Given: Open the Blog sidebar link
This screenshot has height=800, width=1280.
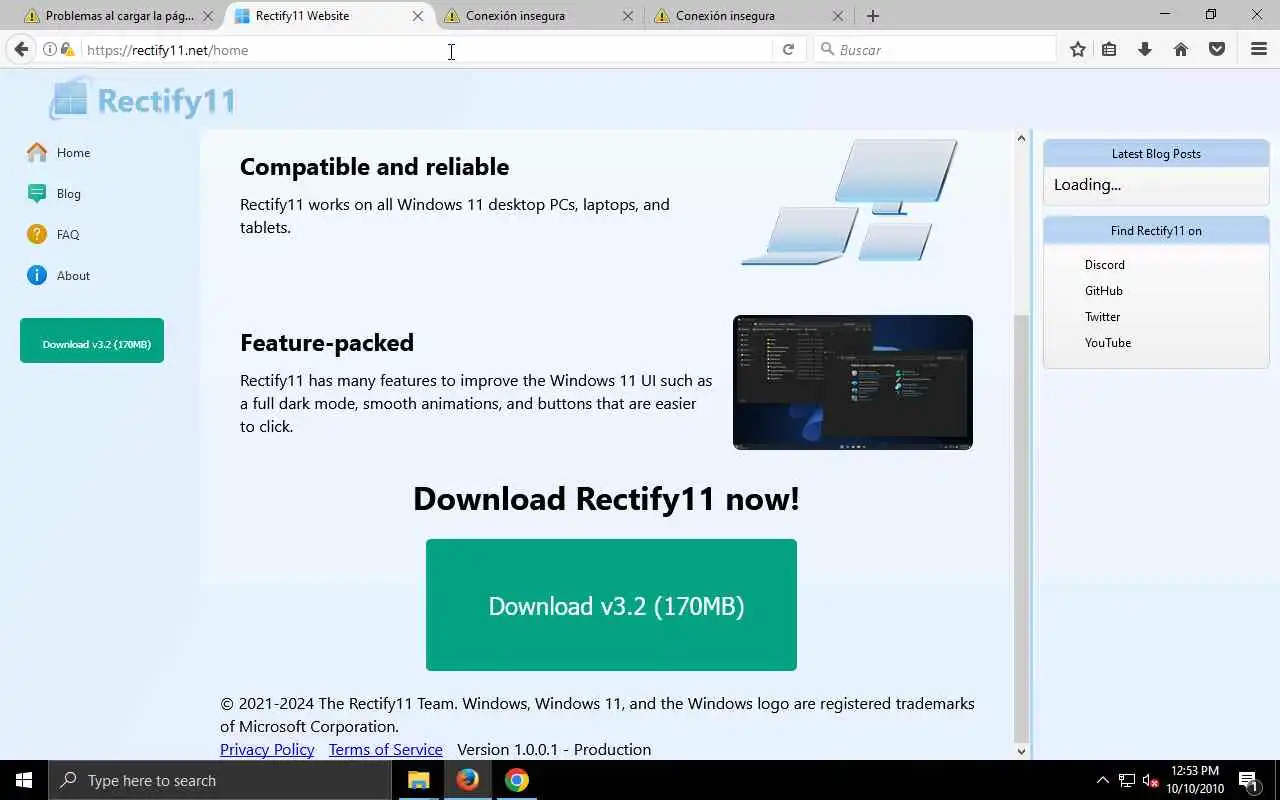Looking at the screenshot, I should point(68,193).
